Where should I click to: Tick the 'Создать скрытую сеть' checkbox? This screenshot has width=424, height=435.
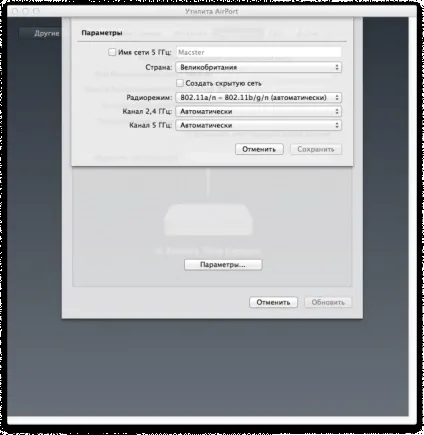(x=180, y=83)
